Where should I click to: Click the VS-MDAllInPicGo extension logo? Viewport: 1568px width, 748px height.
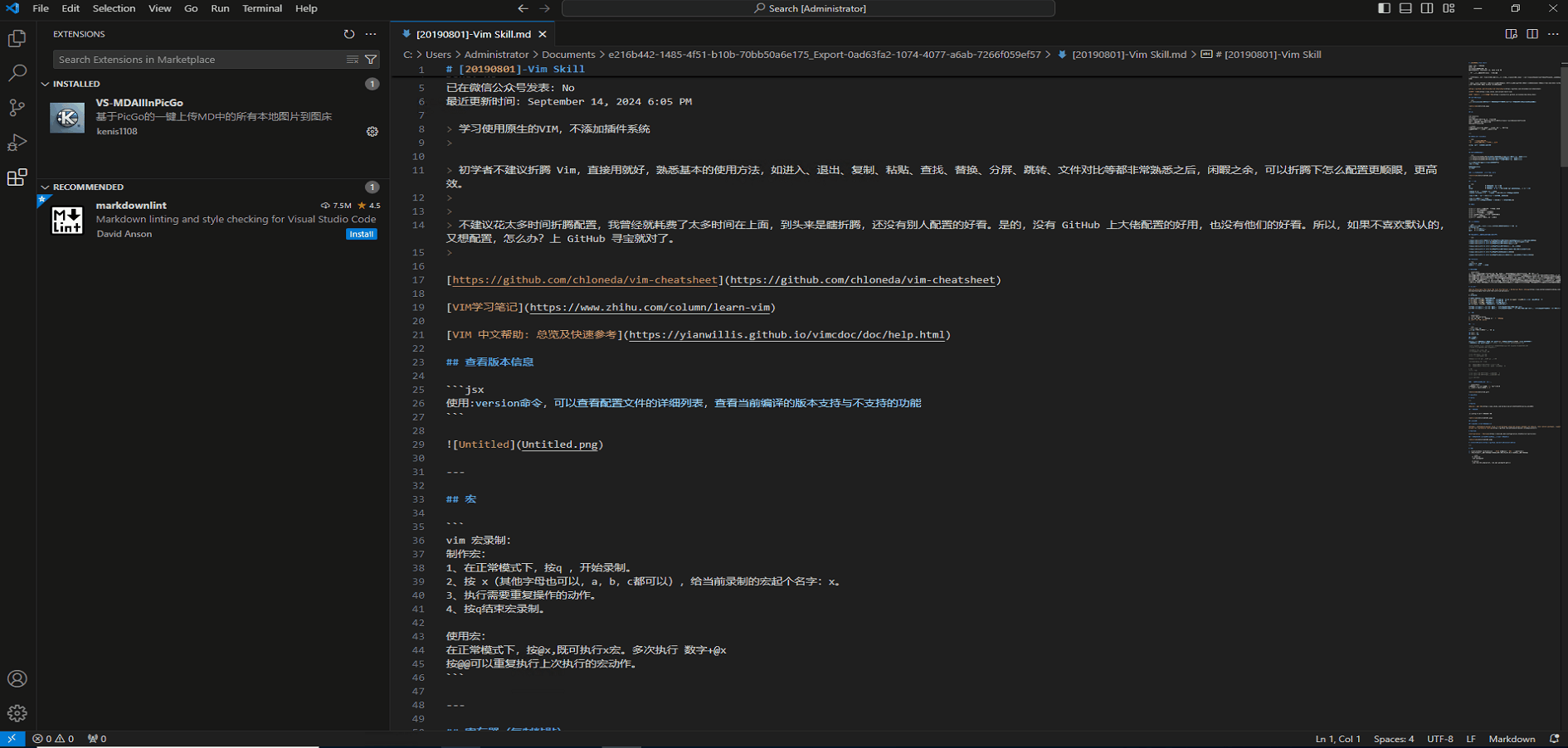click(x=67, y=118)
